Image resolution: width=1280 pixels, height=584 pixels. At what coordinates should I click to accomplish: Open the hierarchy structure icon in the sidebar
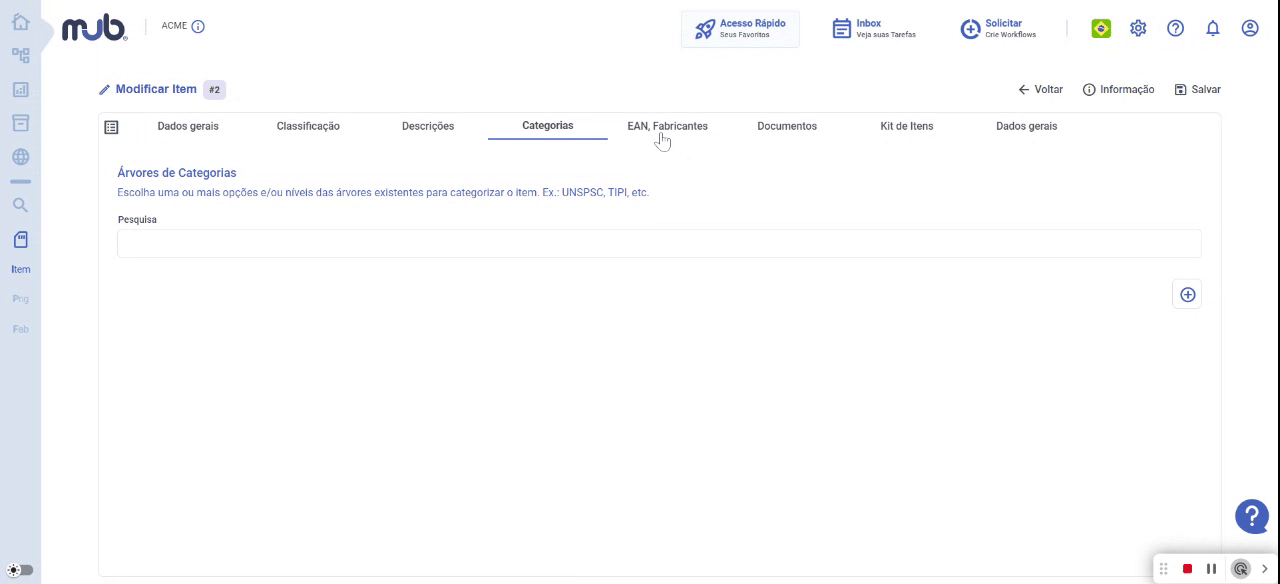tap(20, 55)
